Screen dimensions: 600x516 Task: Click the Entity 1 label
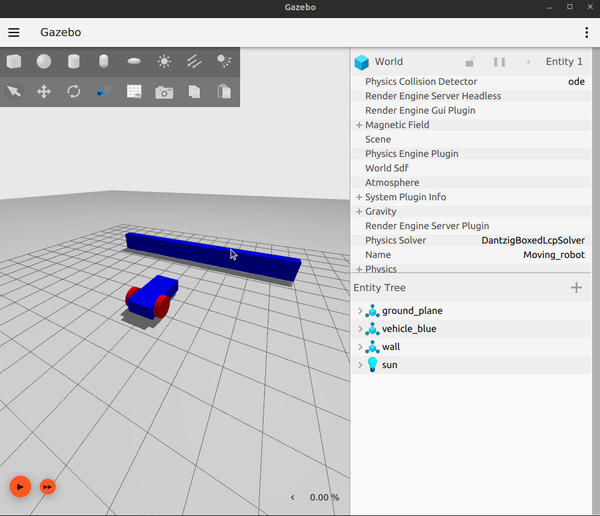[x=564, y=62]
